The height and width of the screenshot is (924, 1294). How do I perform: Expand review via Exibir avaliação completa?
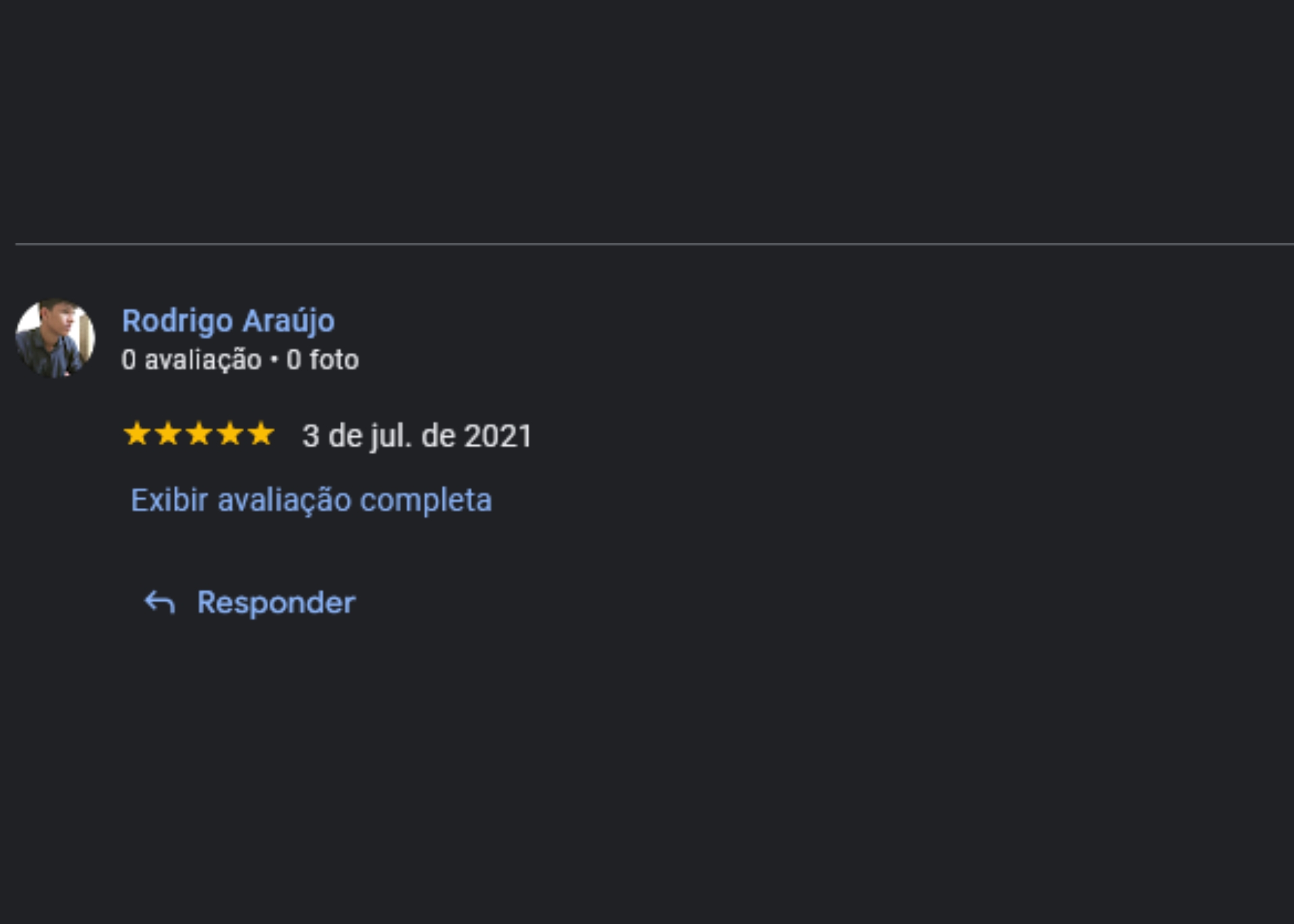click(x=311, y=500)
